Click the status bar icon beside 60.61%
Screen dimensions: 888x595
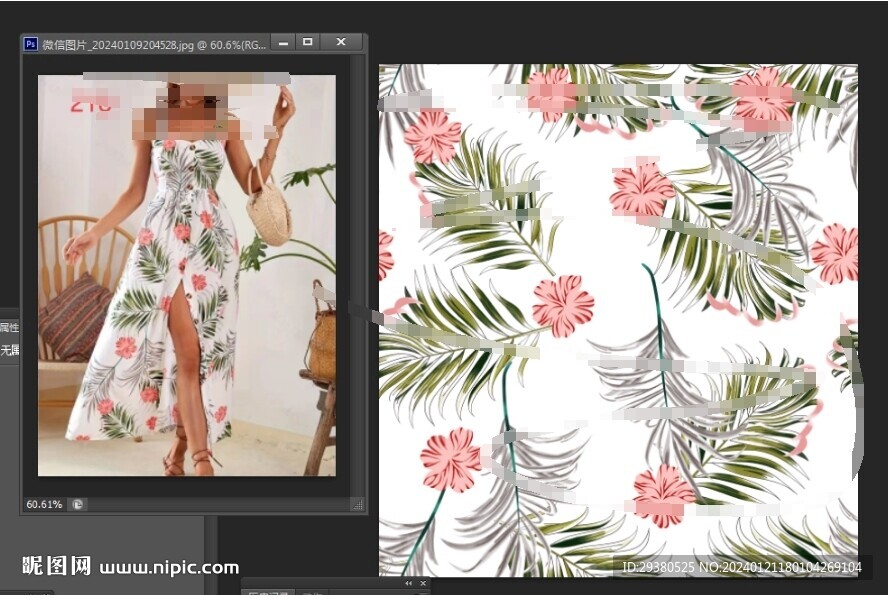(78, 504)
